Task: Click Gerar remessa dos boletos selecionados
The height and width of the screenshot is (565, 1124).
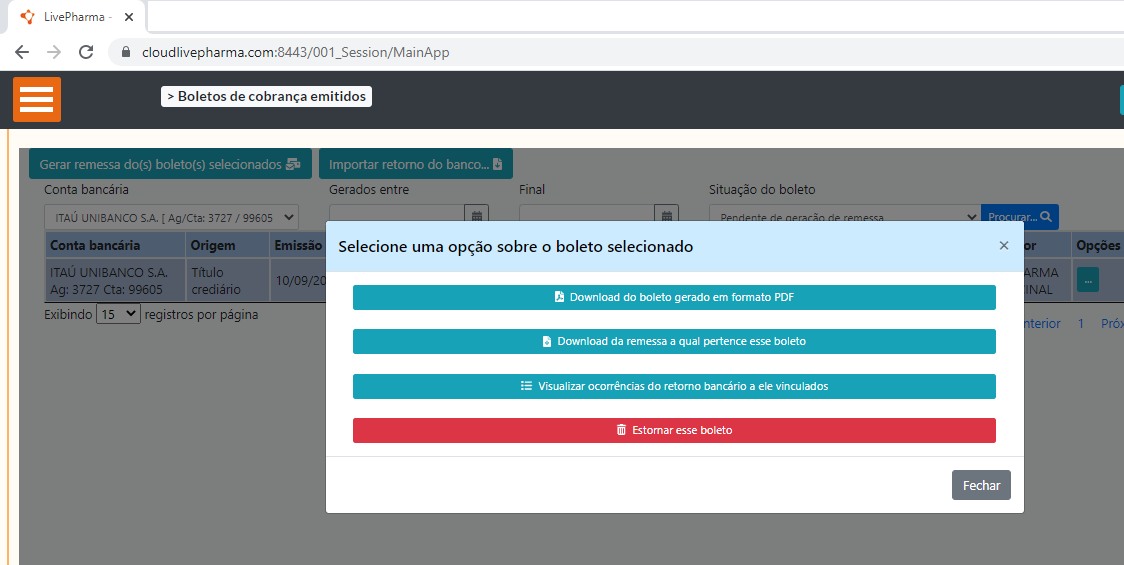Action: point(170,164)
